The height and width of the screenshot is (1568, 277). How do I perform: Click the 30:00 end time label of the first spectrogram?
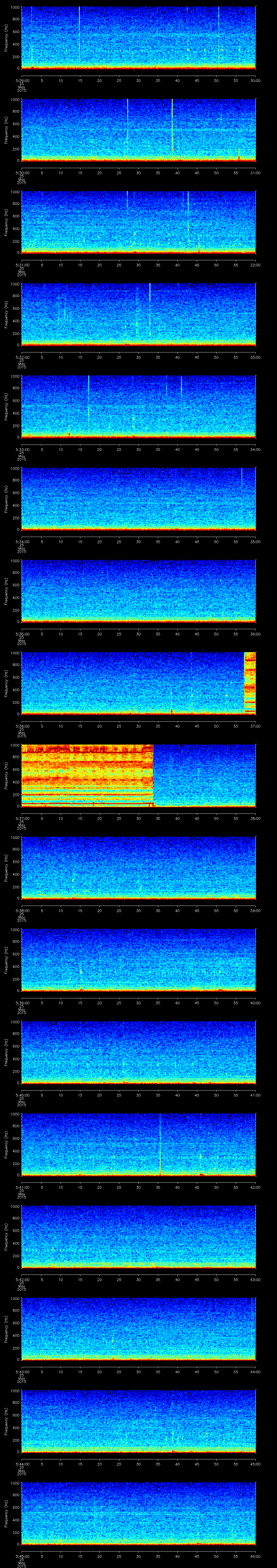(x=255, y=80)
